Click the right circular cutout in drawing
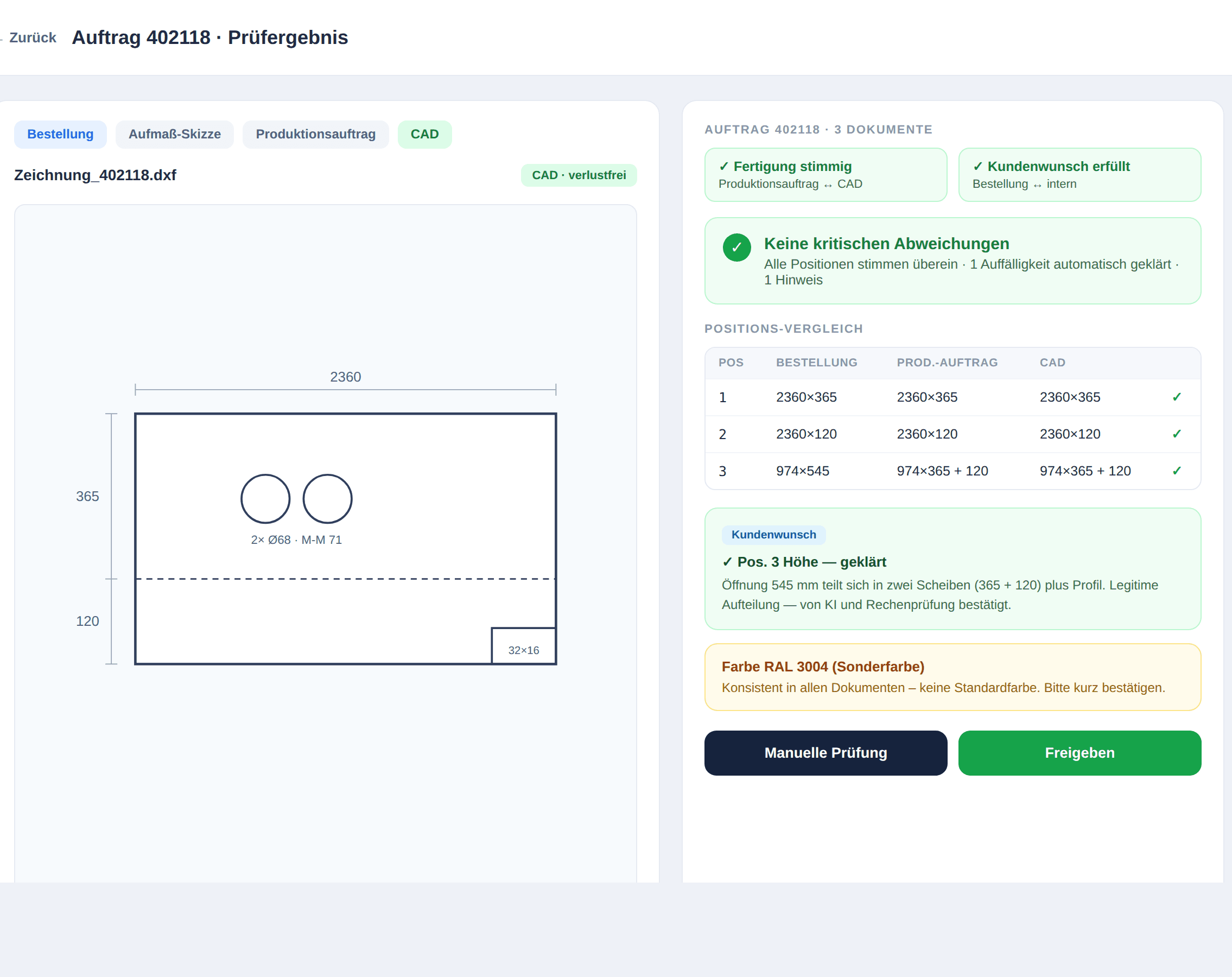Viewport: 1232px width, 977px height. coord(327,499)
